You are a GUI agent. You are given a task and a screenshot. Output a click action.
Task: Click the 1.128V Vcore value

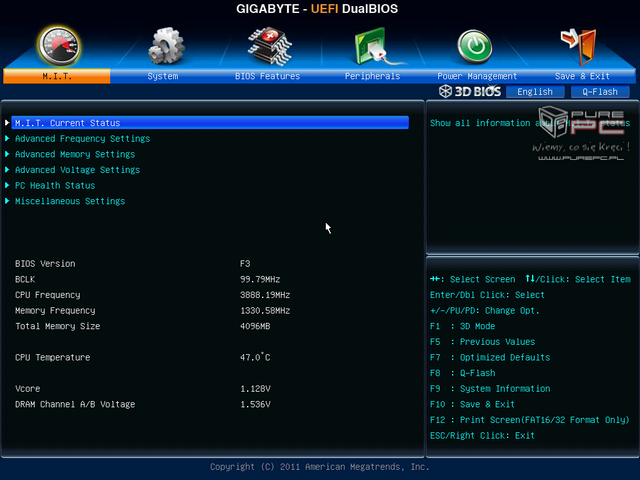(x=255, y=389)
